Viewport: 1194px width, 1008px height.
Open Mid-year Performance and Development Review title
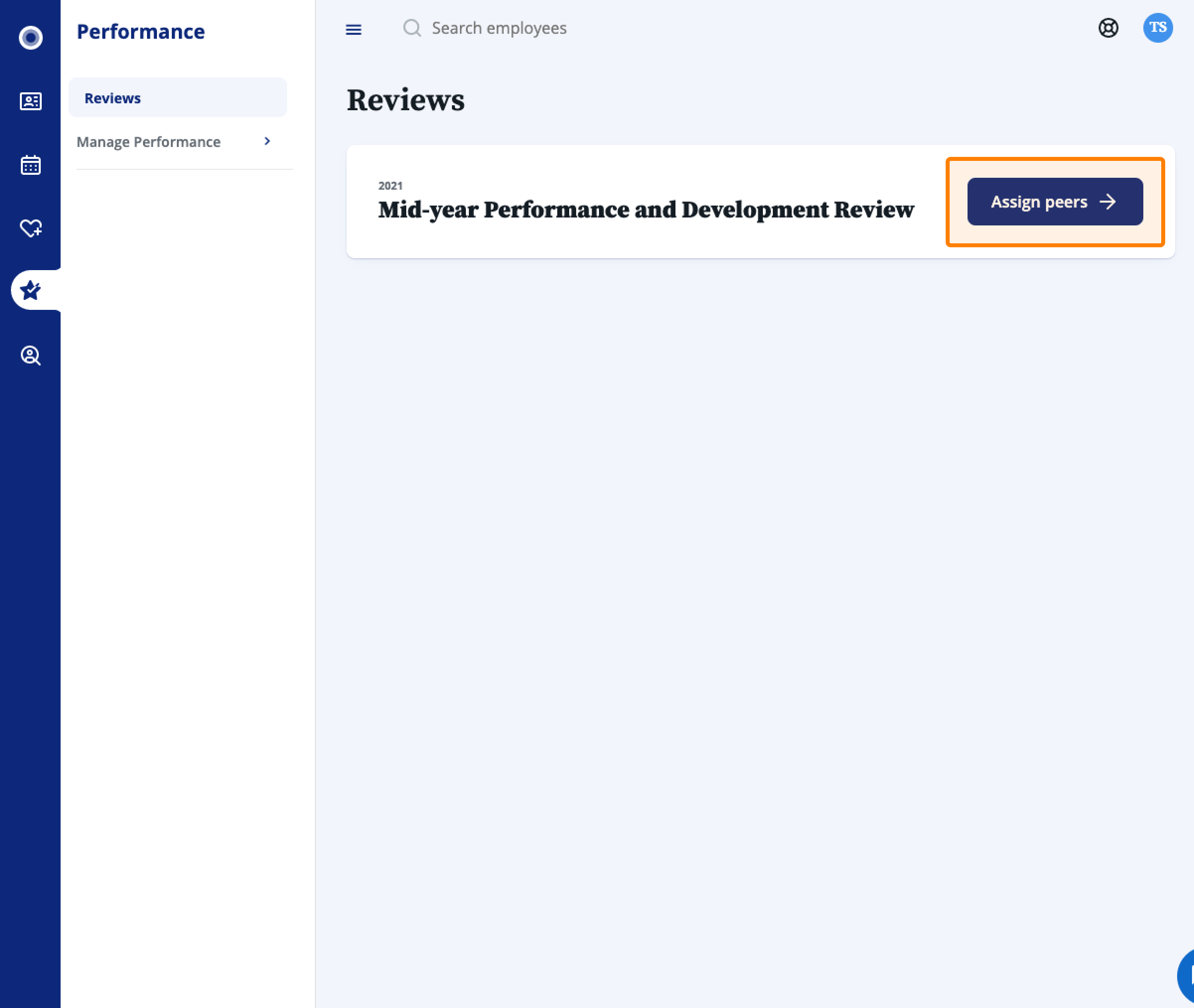tap(646, 210)
